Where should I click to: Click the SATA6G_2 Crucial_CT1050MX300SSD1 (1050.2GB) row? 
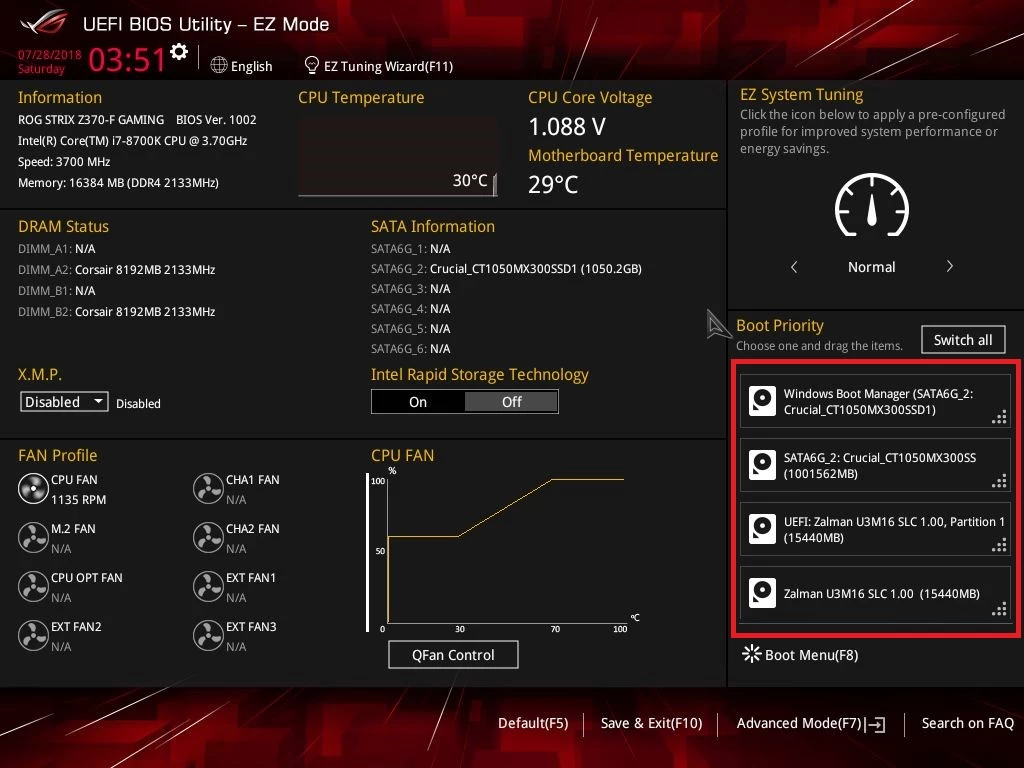(506, 268)
